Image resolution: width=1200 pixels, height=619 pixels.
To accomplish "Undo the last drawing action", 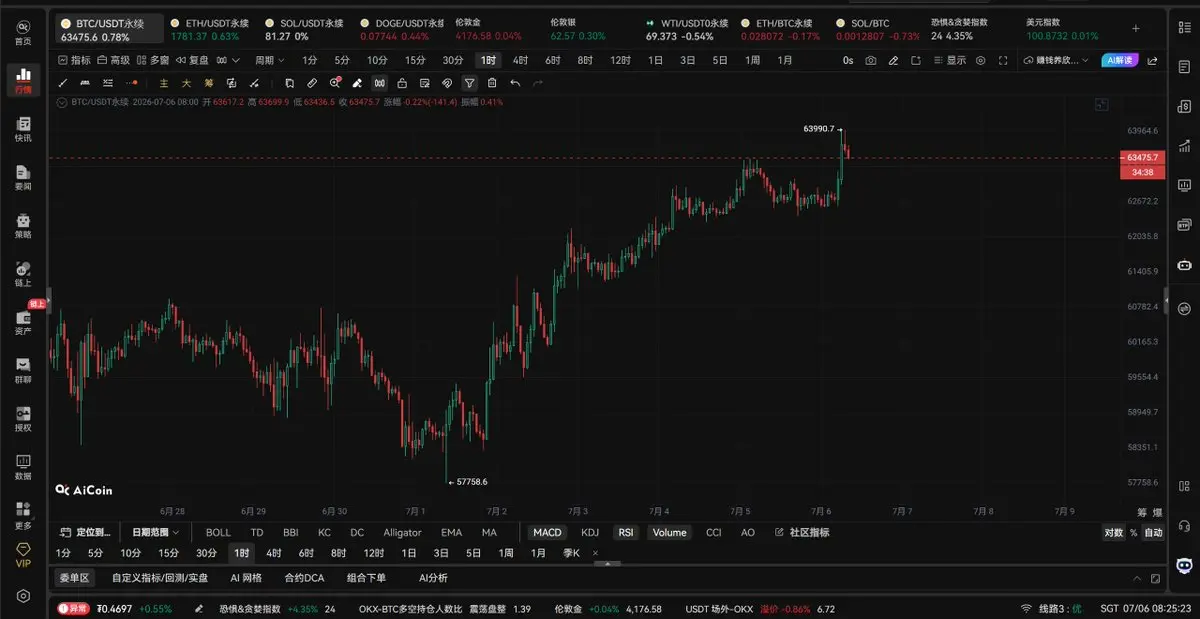I will [515, 83].
